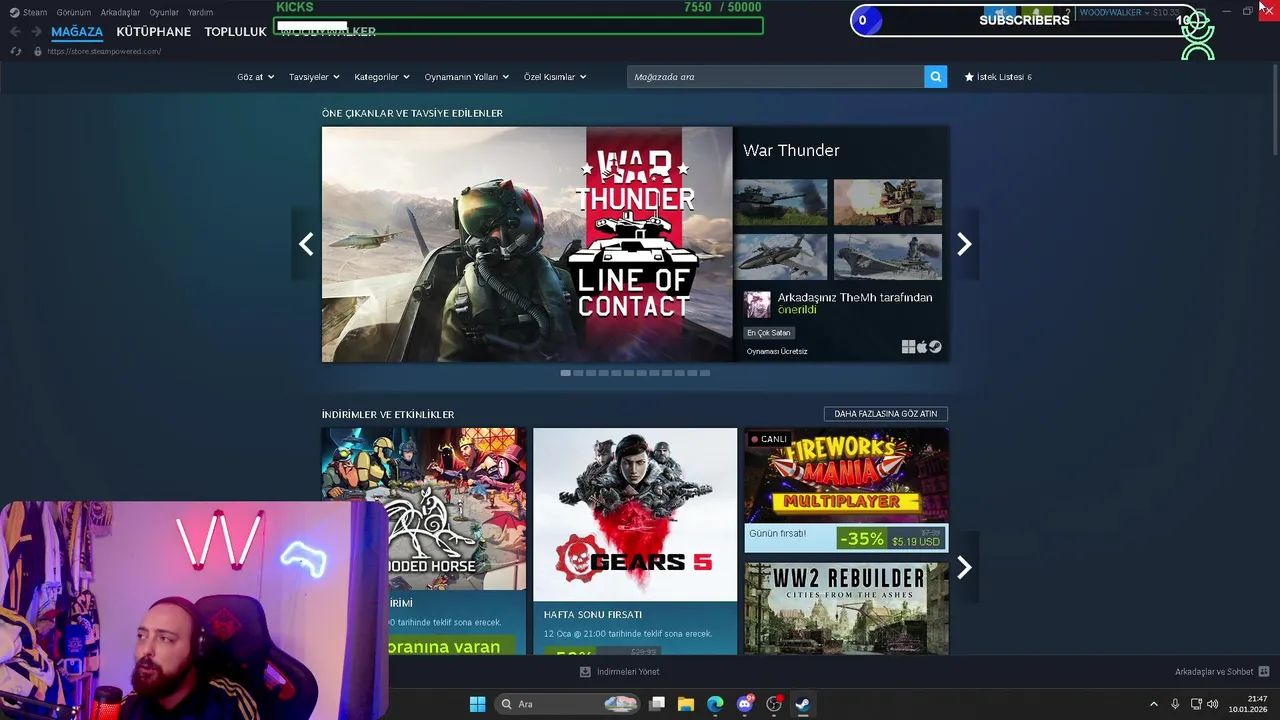Open friends chat icon at bottom right
The image size is (1280, 720).
point(1264,672)
